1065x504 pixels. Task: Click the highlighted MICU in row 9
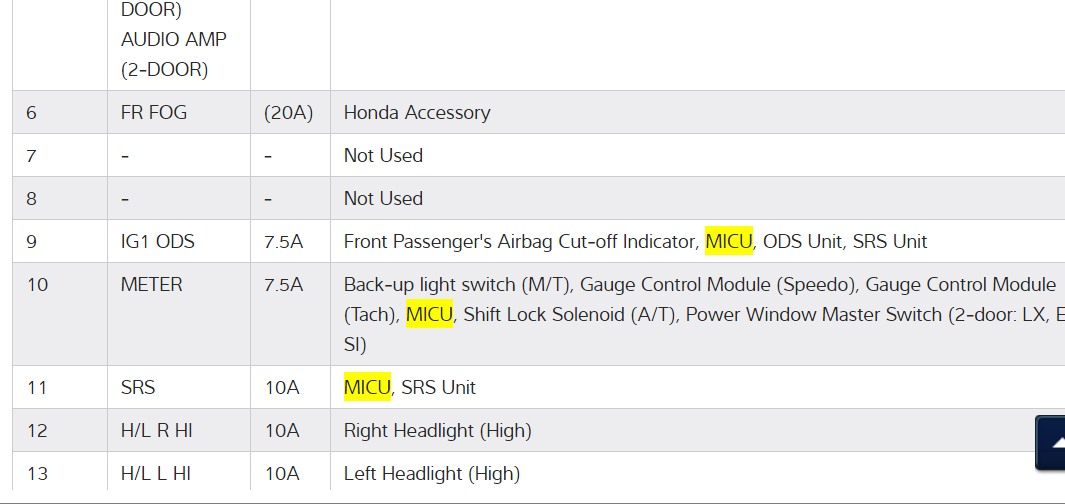coord(728,241)
